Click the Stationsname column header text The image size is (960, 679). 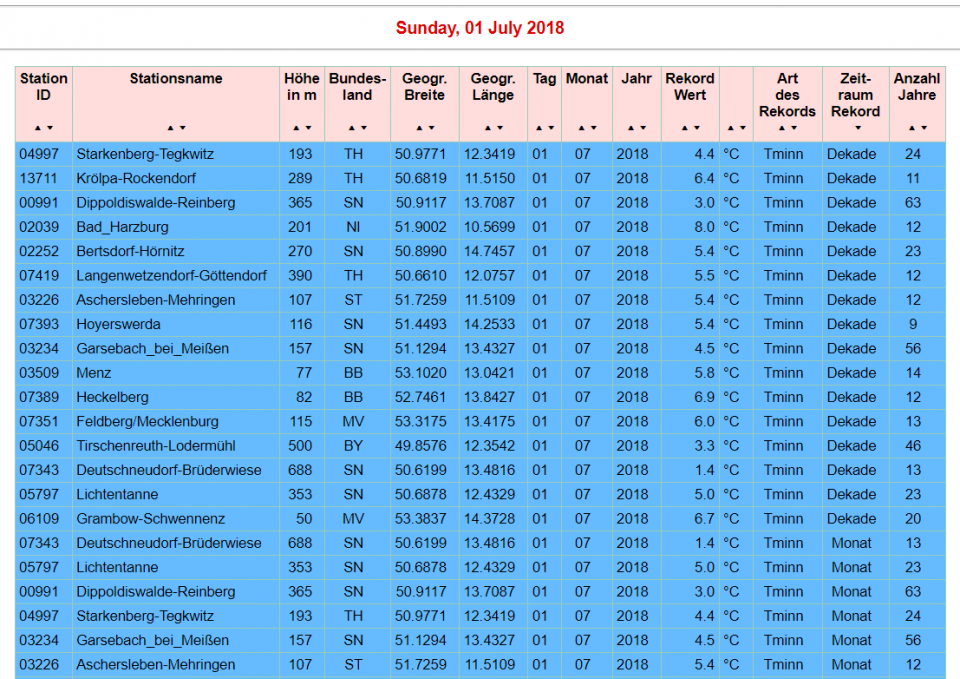(176, 78)
